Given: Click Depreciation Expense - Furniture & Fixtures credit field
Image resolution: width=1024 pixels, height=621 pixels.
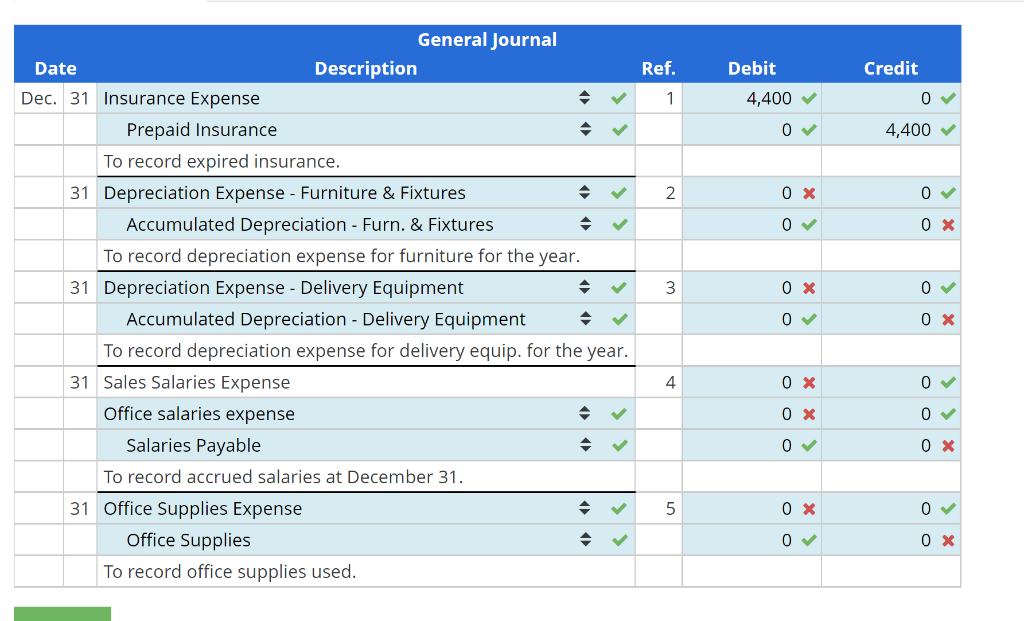Looking at the screenshot, I should tap(891, 193).
